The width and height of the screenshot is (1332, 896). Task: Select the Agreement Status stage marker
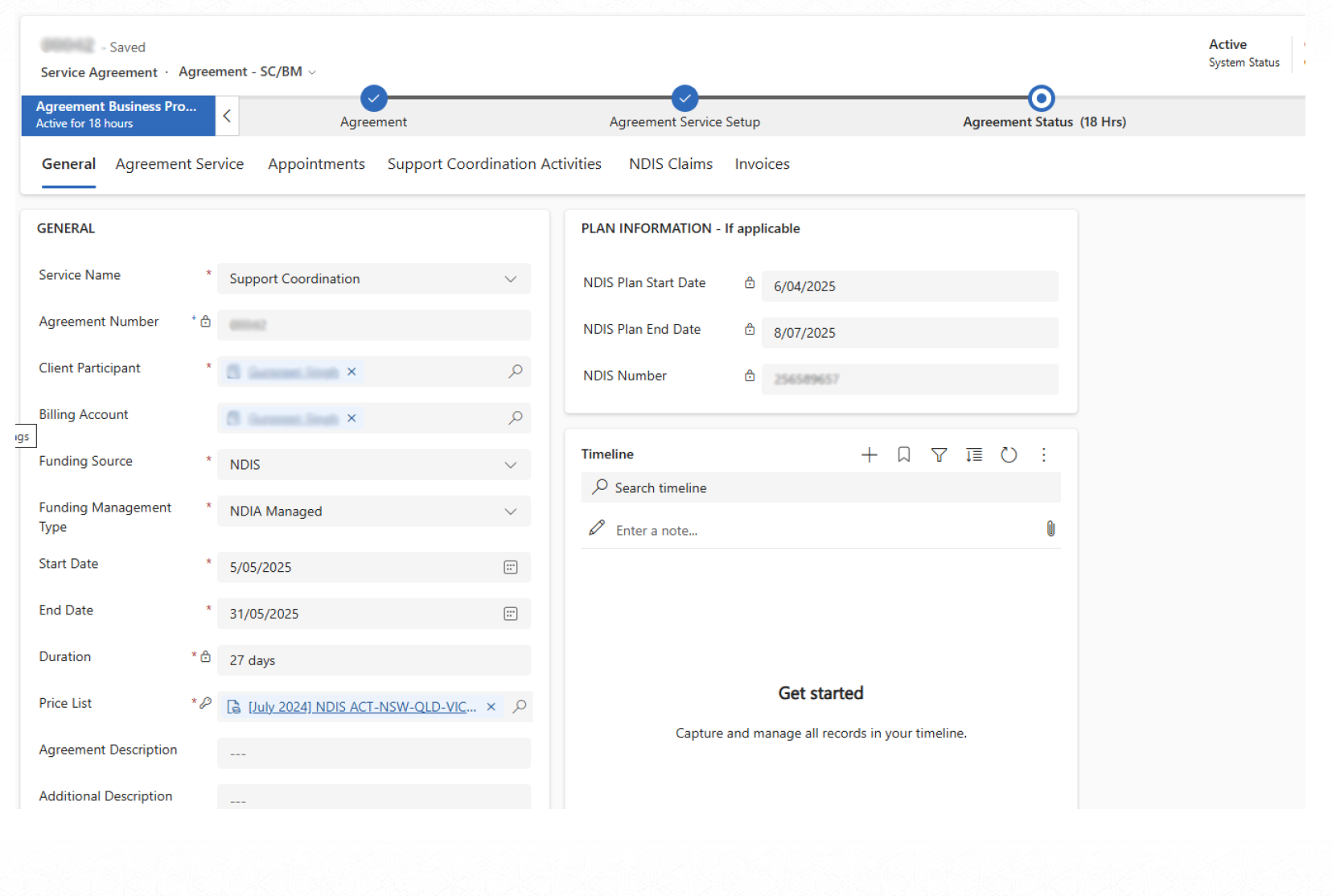[1041, 98]
